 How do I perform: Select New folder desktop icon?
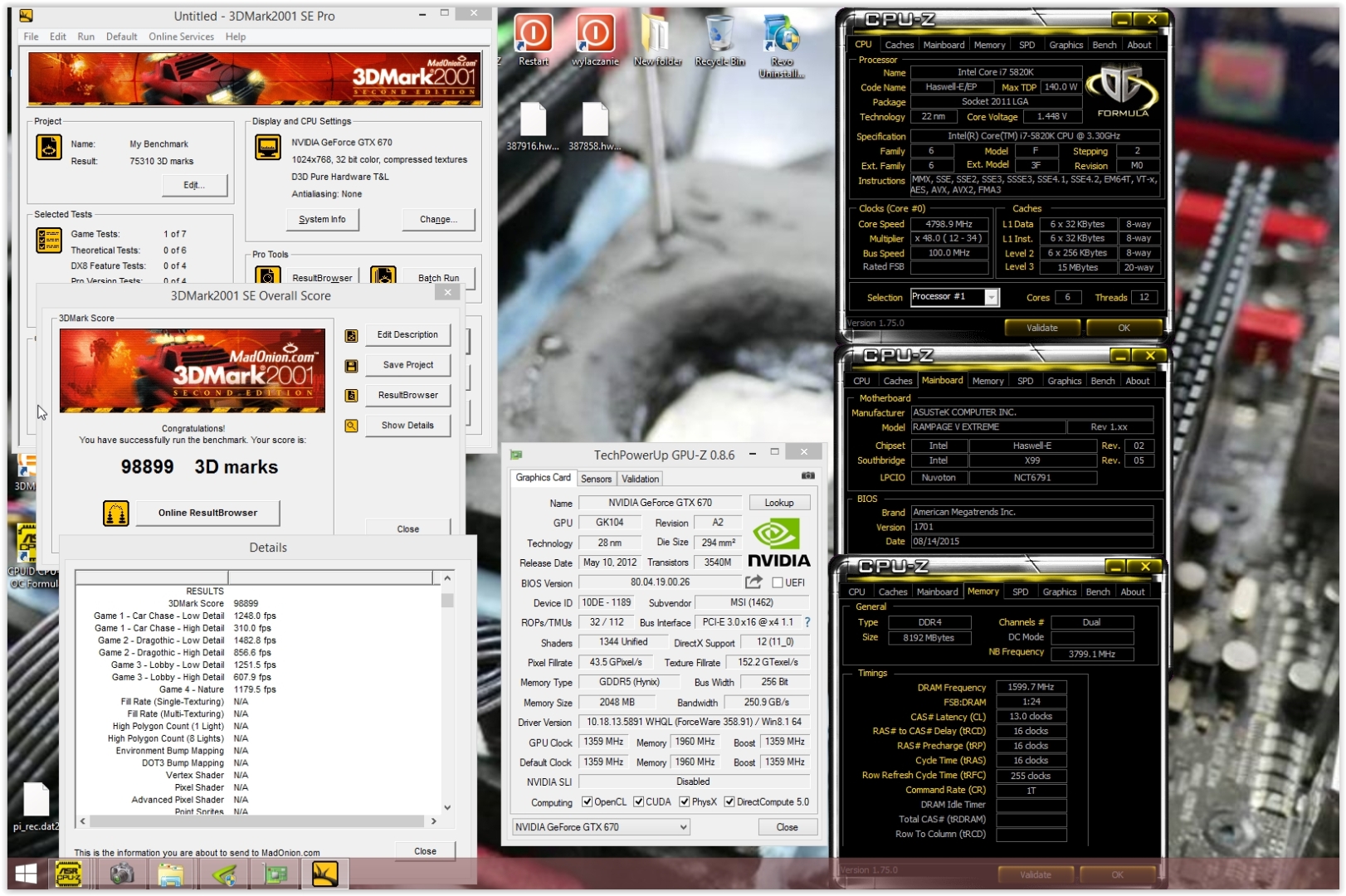point(657,40)
